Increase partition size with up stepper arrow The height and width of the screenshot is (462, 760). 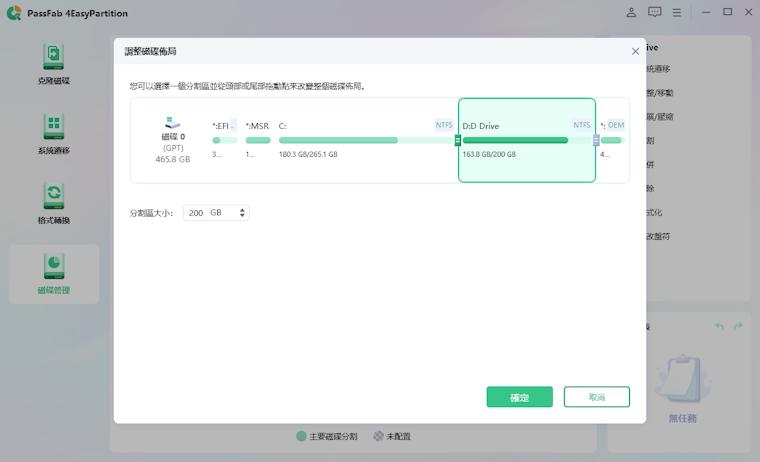(242, 210)
